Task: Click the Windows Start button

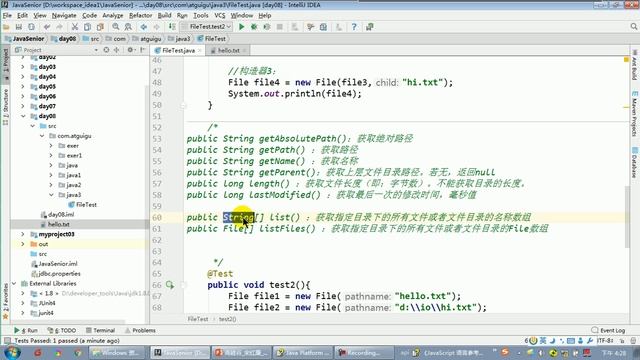Action: point(11,353)
